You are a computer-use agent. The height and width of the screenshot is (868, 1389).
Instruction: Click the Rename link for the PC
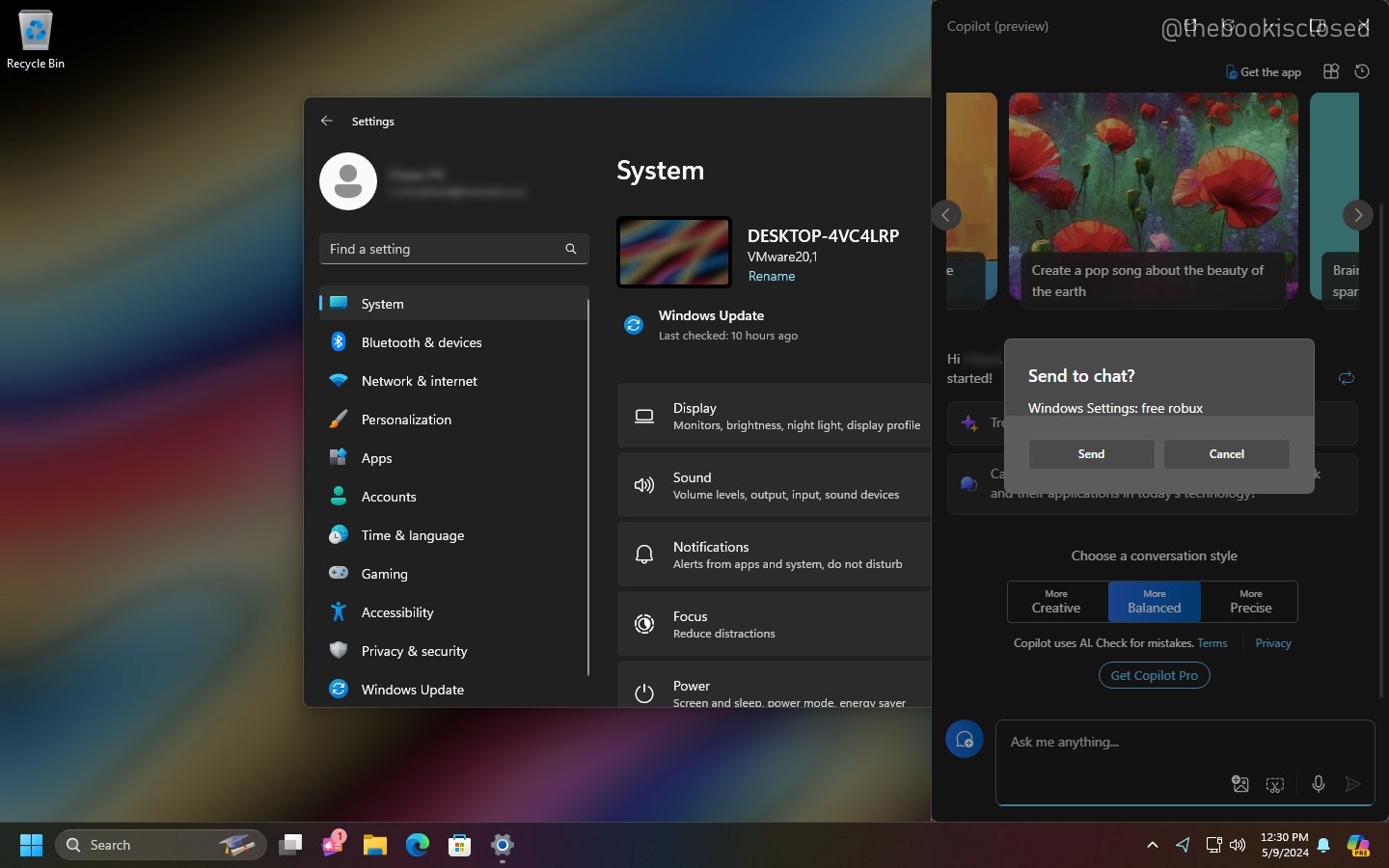(x=772, y=276)
